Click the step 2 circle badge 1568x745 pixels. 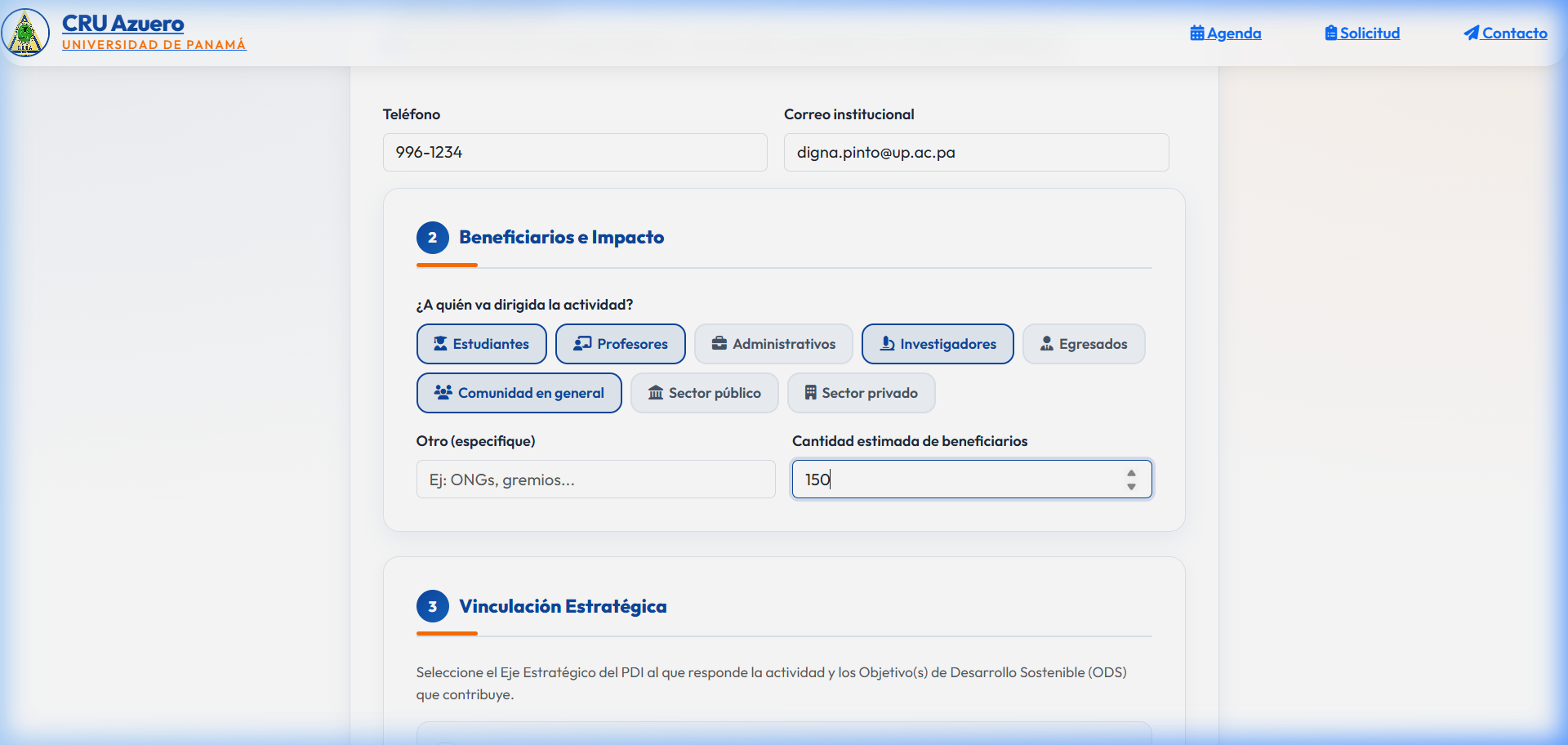coord(433,238)
